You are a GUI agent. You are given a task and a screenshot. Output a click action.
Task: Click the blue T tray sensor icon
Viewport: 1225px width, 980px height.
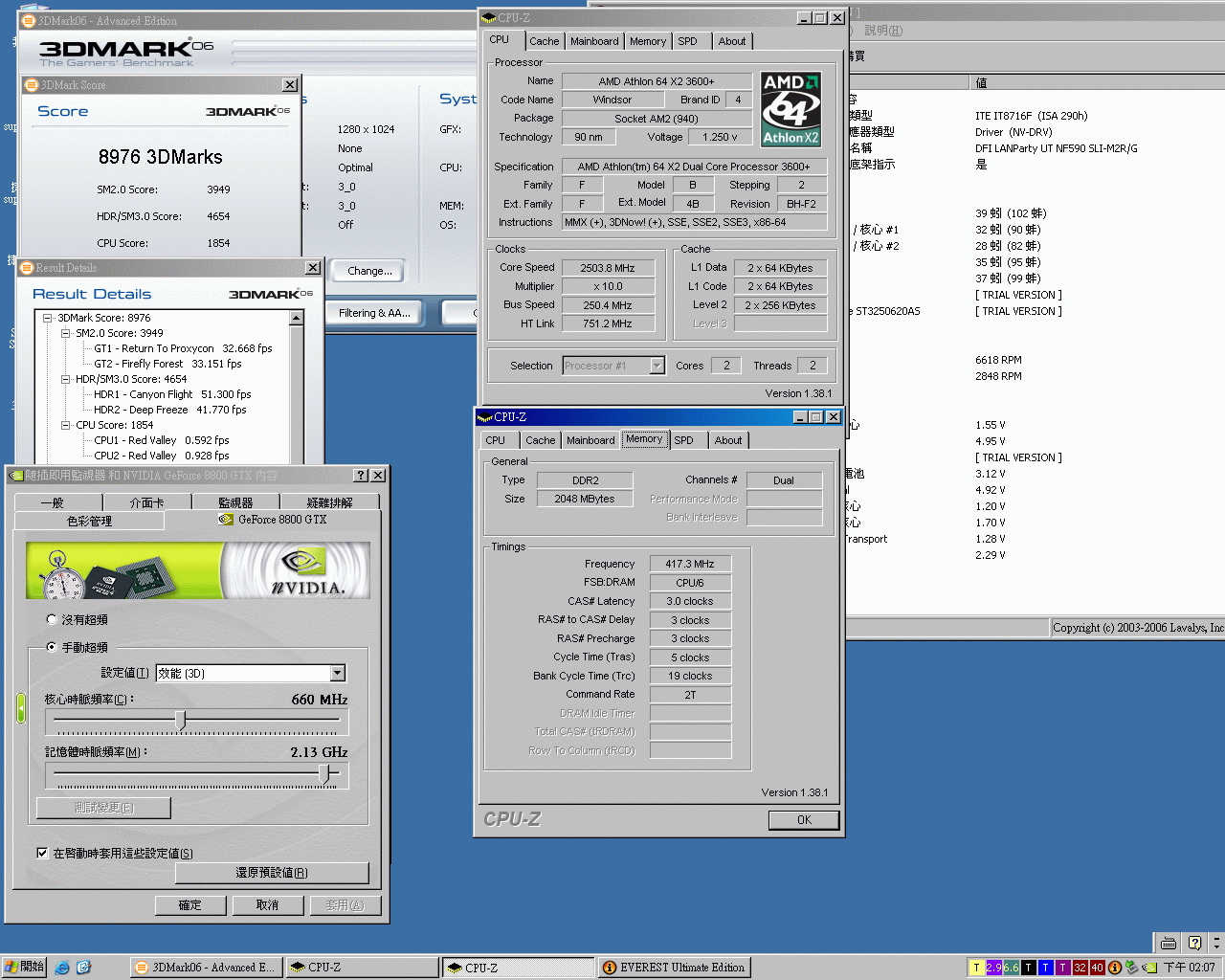(1045, 968)
